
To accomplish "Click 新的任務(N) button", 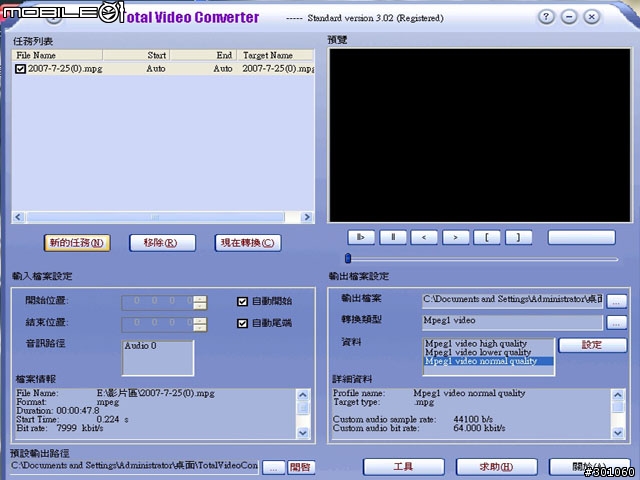I will (77, 243).
